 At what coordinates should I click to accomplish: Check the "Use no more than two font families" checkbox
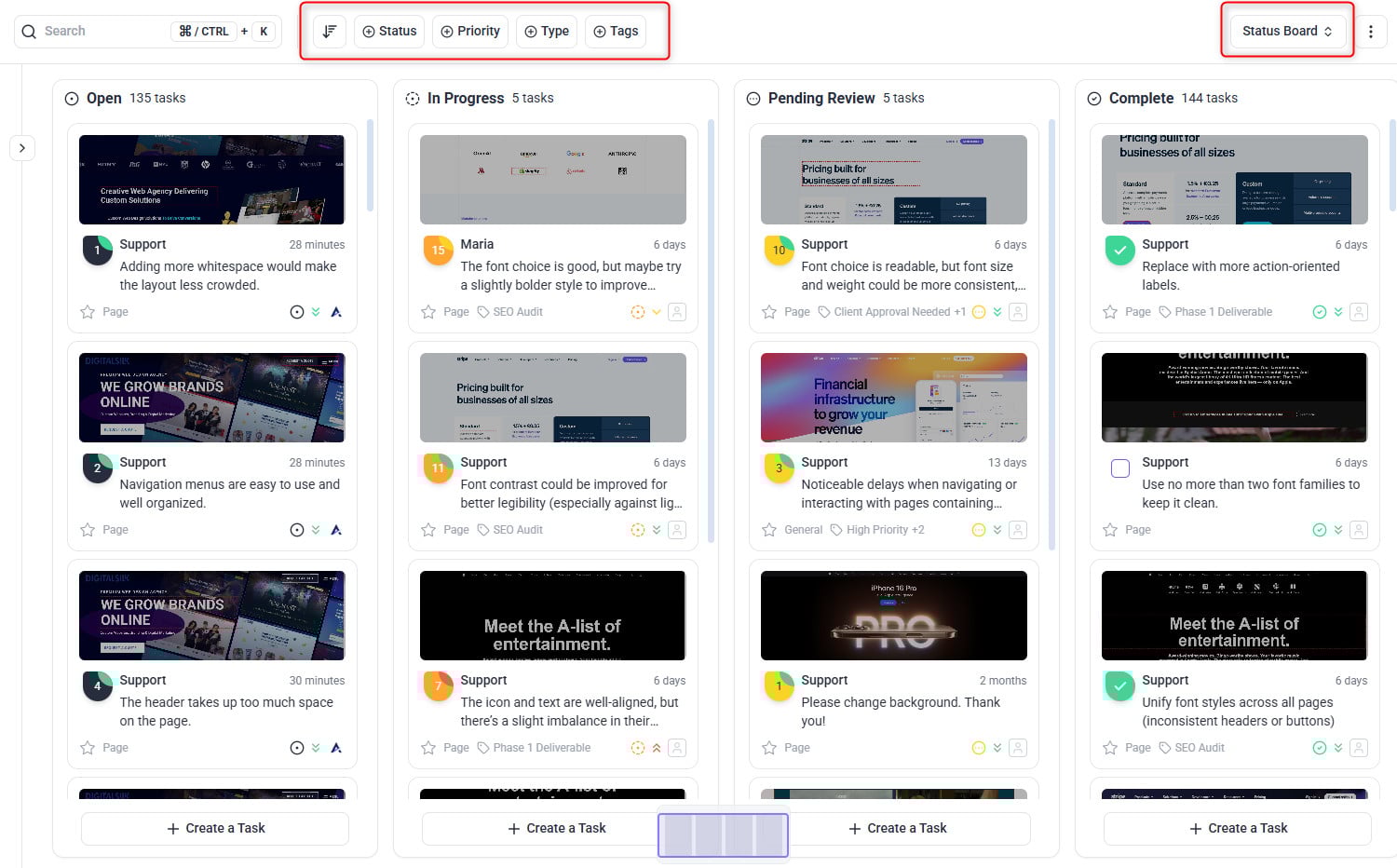point(1120,468)
